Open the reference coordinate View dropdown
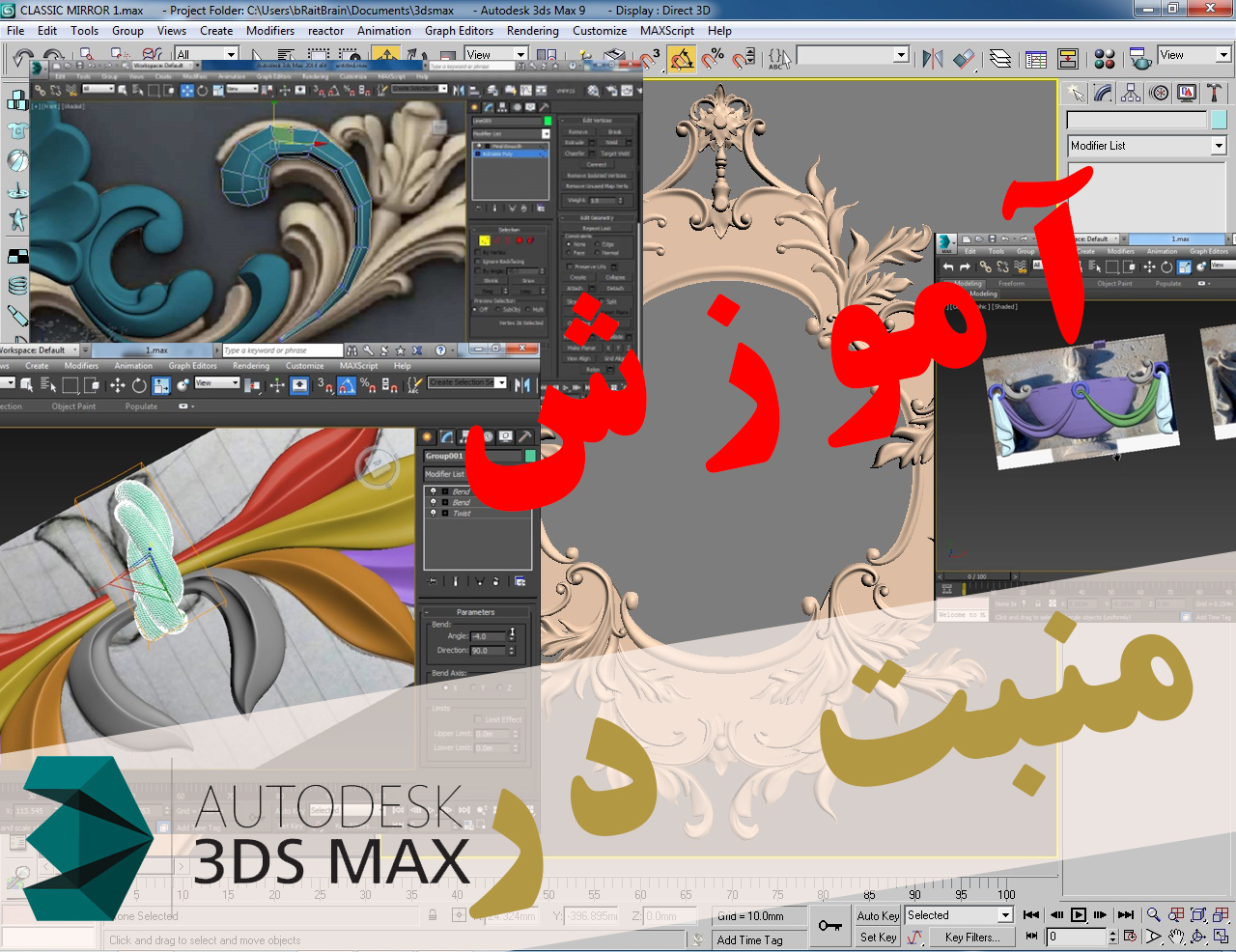This screenshot has height=952, width=1236. point(495,54)
